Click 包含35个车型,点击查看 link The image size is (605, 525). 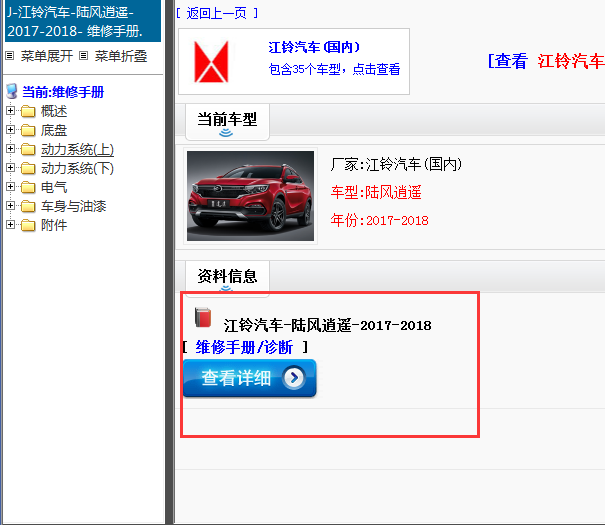pos(334,69)
